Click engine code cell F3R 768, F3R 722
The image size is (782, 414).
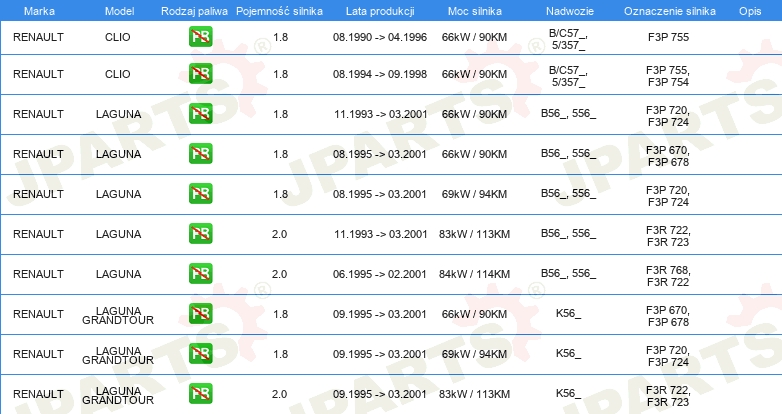[668, 276]
